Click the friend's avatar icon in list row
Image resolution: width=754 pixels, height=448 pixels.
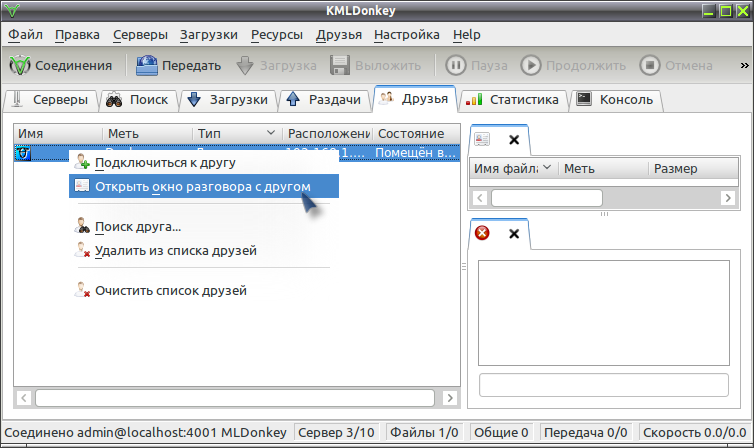click(x=23, y=153)
